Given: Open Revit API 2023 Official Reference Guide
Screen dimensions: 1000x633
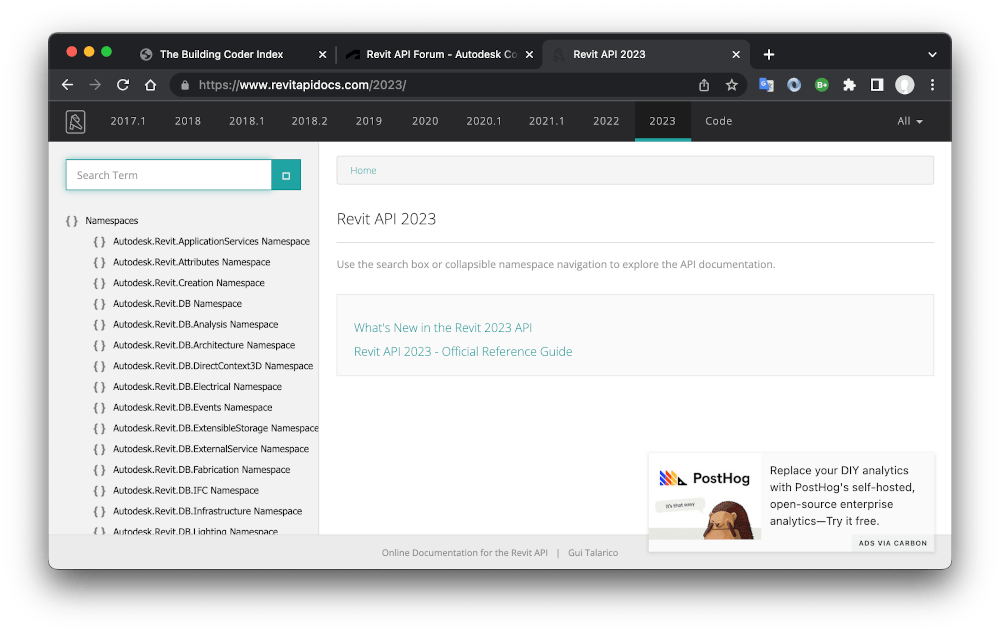Looking at the screenshot, I should pyautogui.click(x=463, y=352).
